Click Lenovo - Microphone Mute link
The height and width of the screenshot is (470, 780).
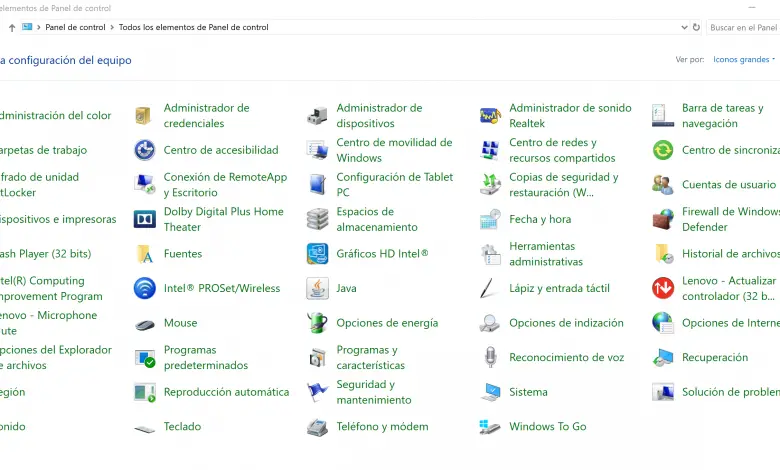(48, 323)
